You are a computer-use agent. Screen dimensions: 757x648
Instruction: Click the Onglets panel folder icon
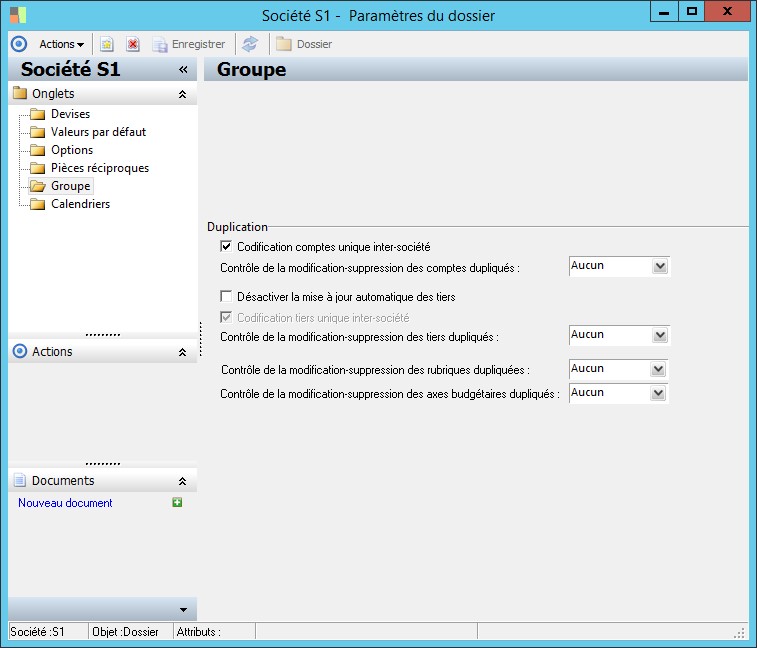click(20, 93)
